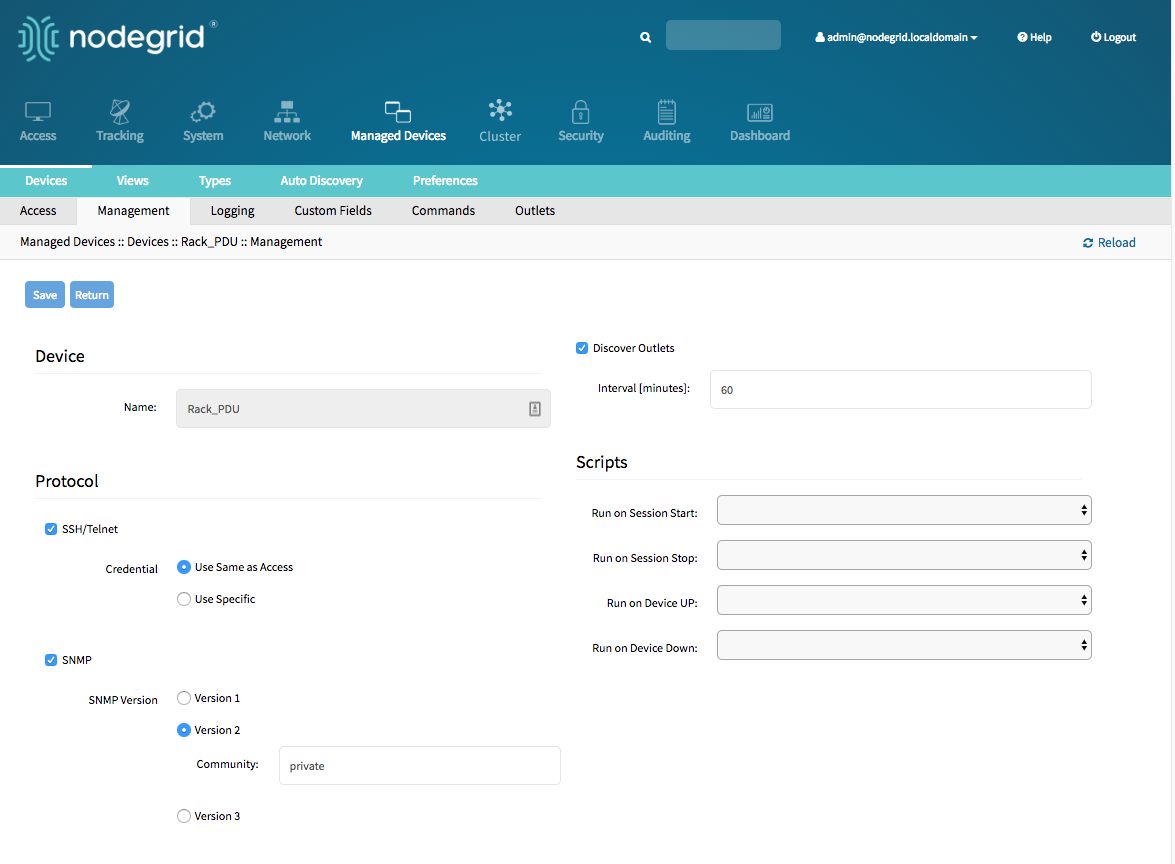Open the Commands sub-tab
This screenshot has width=1175, height=864.
pyautogui.click(x=443, y=211)
